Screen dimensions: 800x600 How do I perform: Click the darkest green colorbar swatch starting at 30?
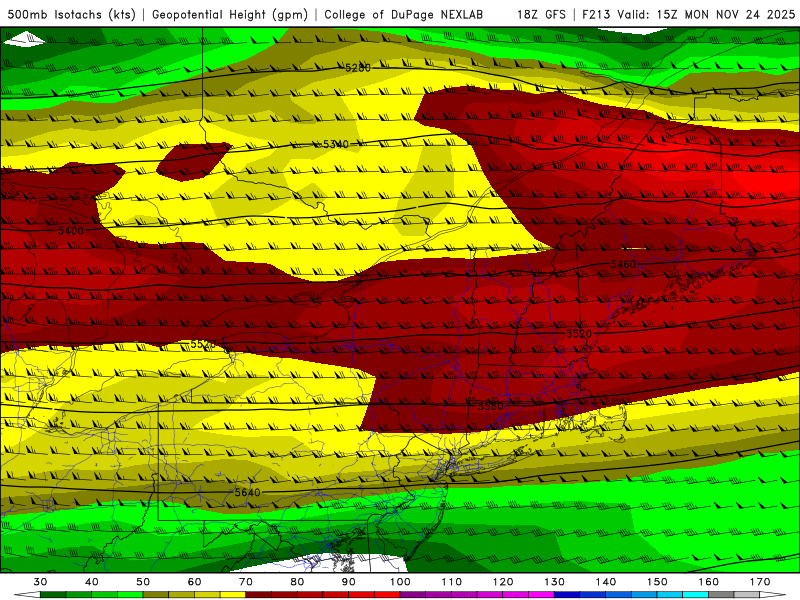53,595
